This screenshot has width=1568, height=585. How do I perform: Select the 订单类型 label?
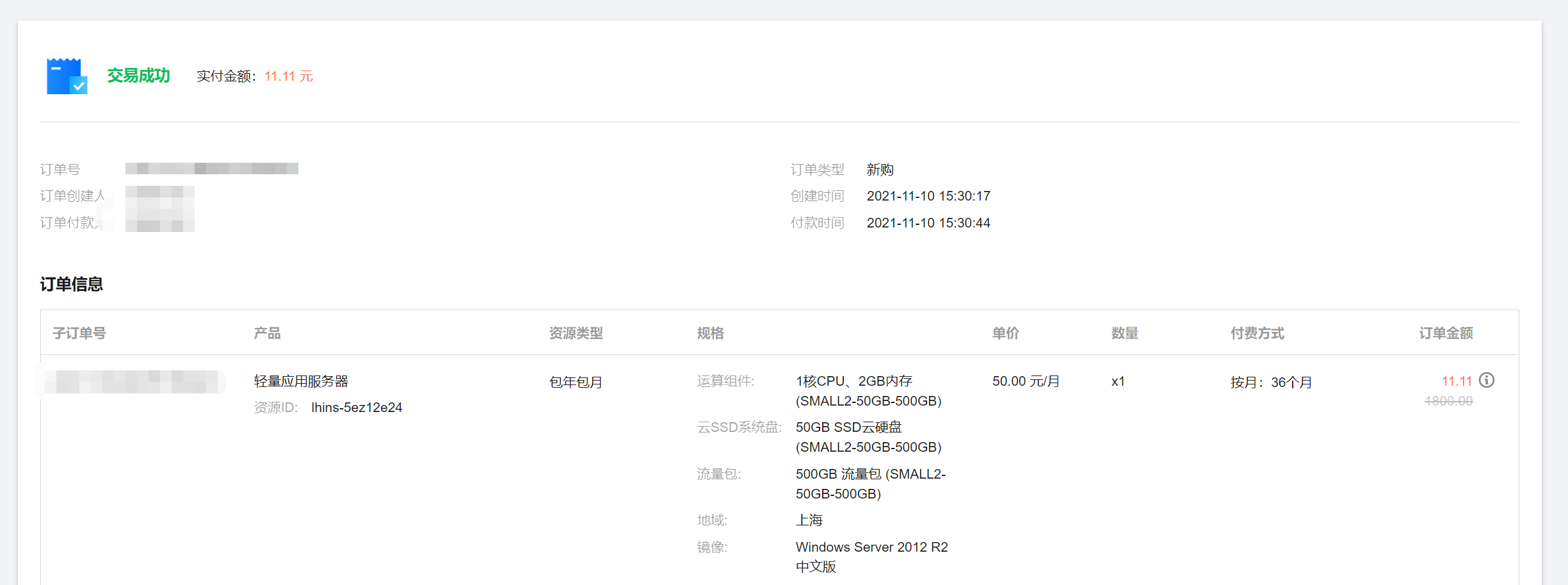tap(818, 169)
